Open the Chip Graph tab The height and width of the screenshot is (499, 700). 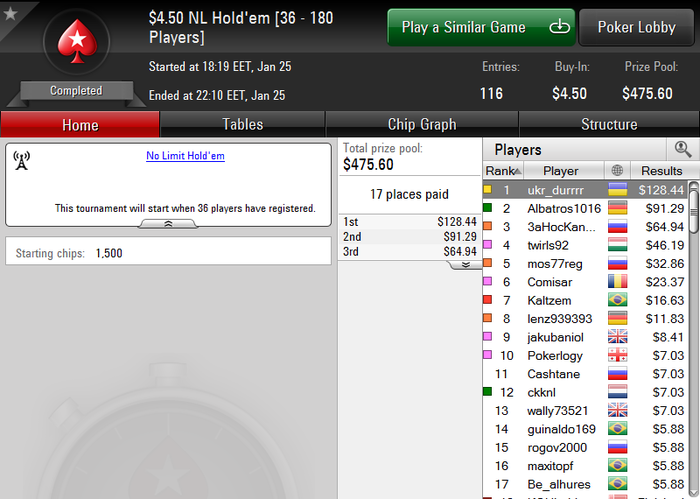click(422, 124)
